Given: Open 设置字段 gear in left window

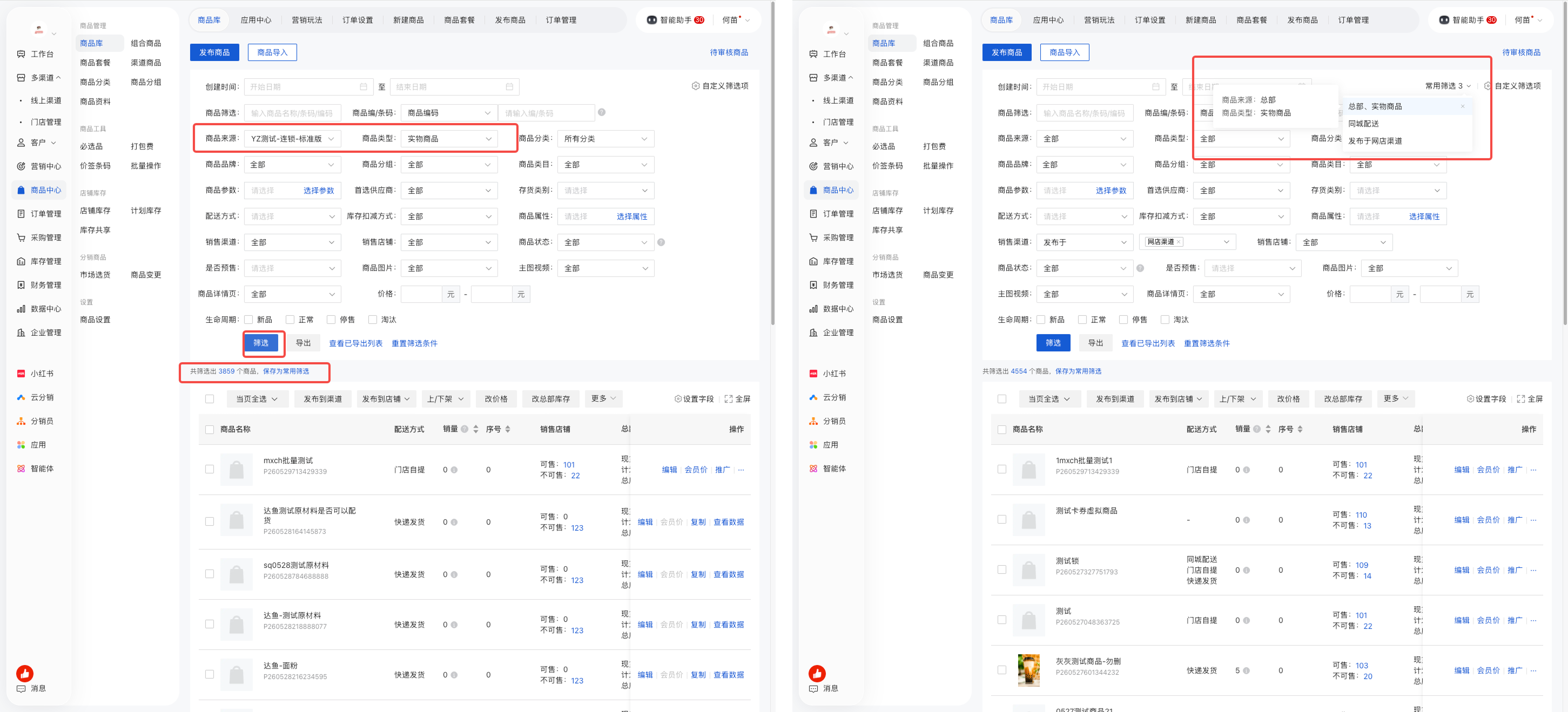Looking at the screenshot, I should 677,399.
